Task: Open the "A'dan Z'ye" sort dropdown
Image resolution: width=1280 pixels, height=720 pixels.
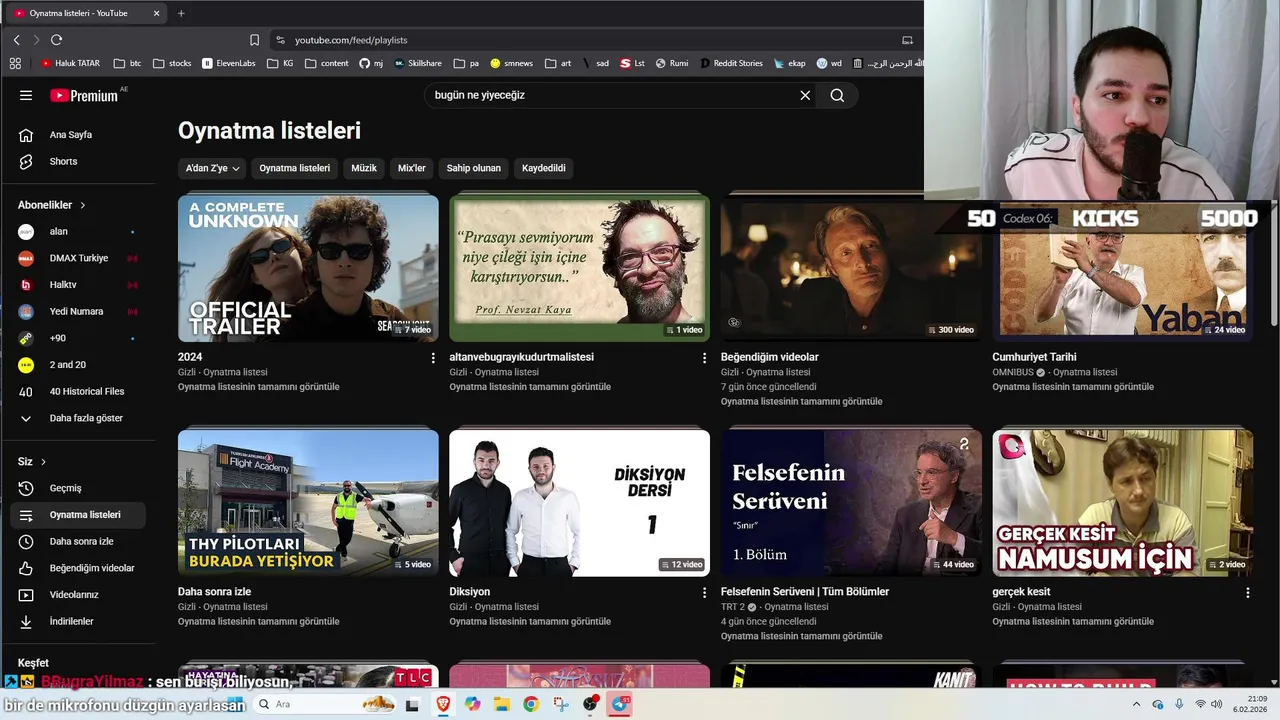Action: coord(213,168)
